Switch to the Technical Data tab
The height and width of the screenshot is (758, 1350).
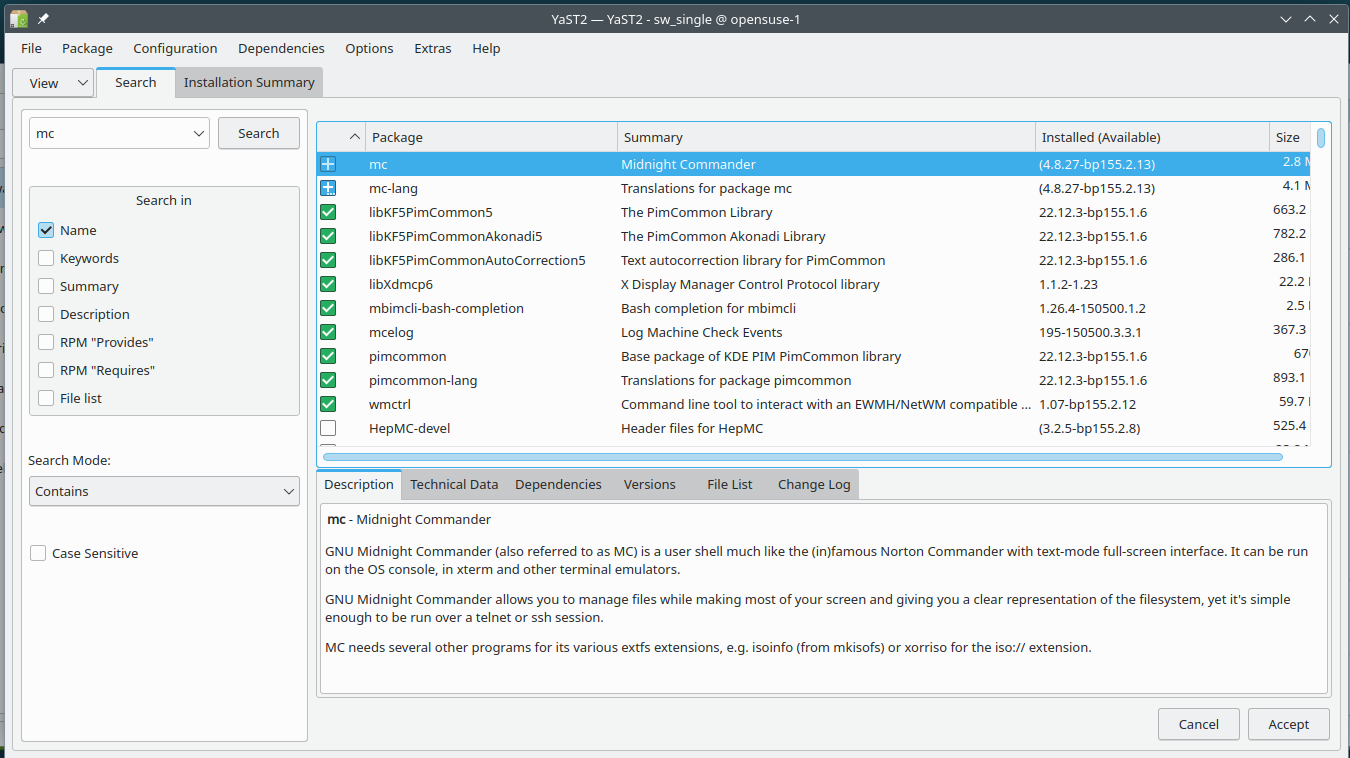tap(454, 484)
